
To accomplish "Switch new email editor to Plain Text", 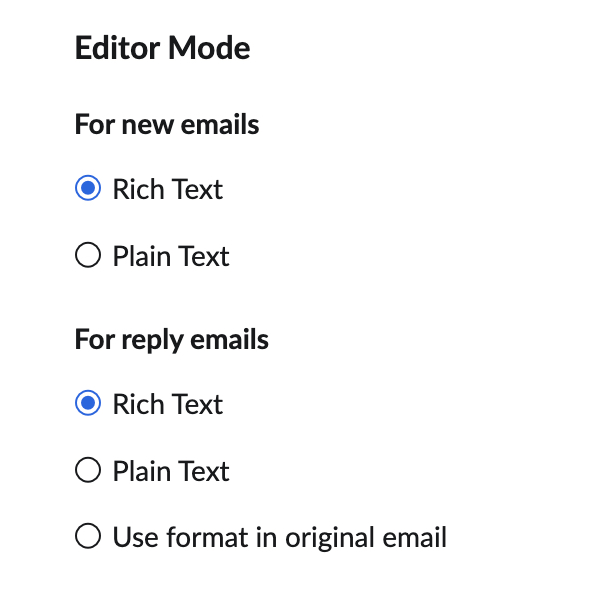I will (88, 256).
